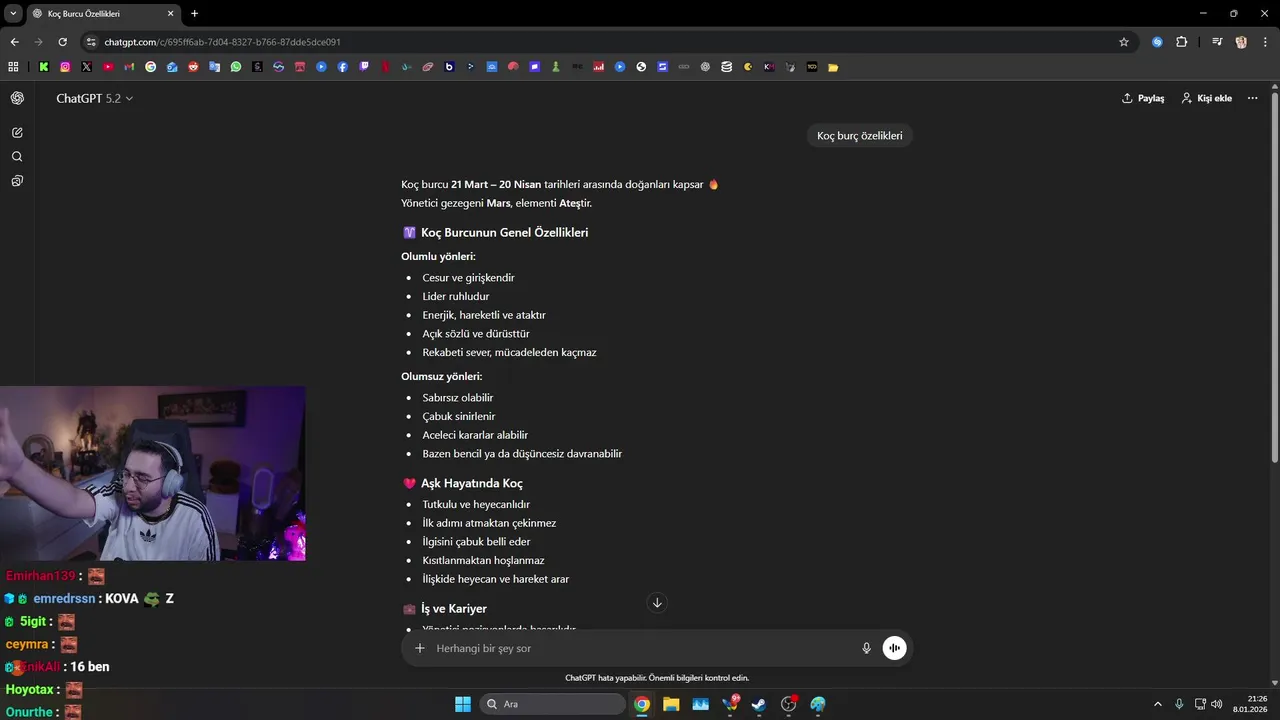This screenshot has width=1280, height=720.
Task: Click the Kişi ekle button
Action: tap(1206, 98)
